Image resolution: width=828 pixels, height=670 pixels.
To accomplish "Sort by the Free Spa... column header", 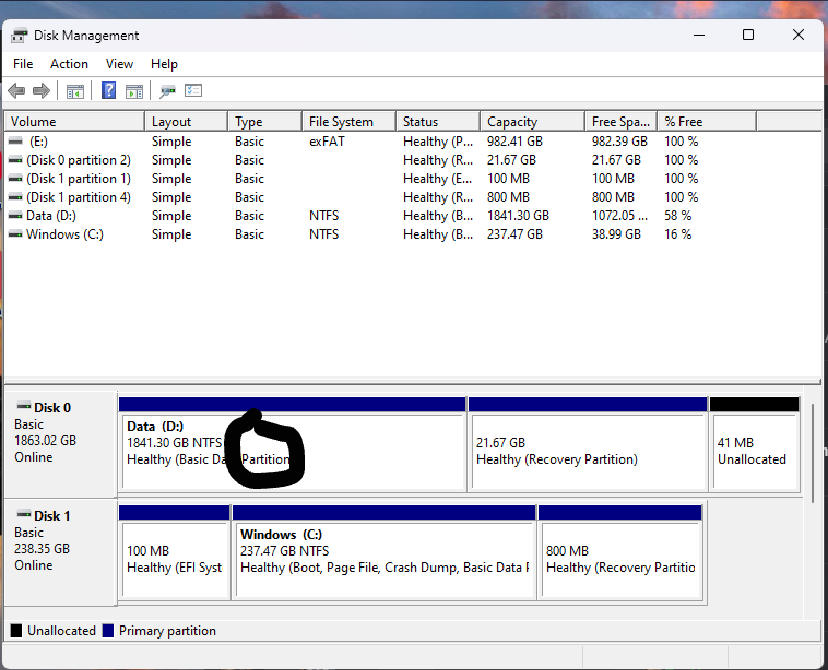I will (x=621, y=121).
